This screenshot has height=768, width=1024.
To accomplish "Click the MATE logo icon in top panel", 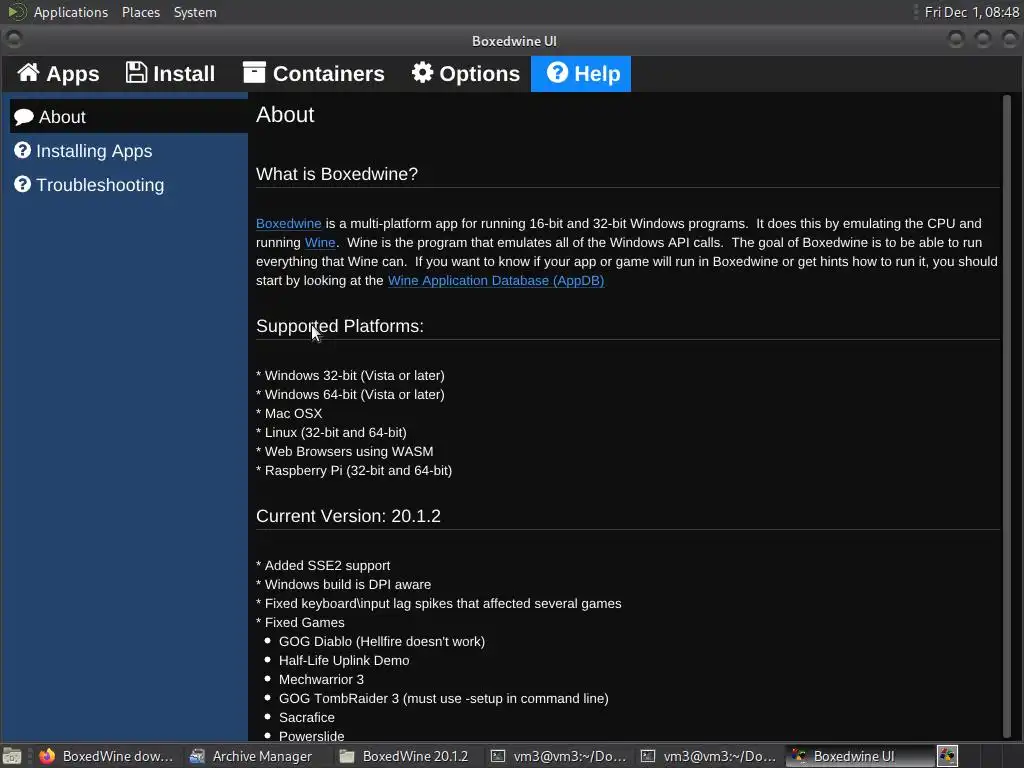I will point(16,12).
